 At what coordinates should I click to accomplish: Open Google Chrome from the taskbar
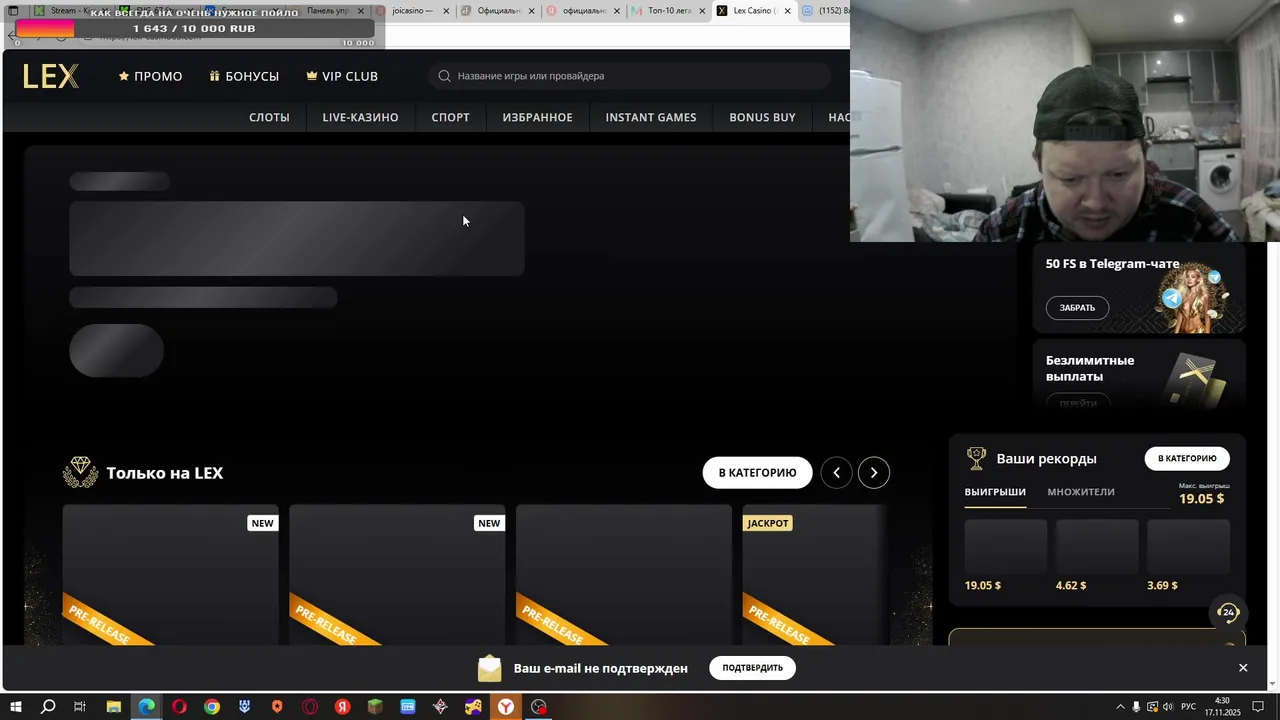pyautogui.click(x=212, y=707)
